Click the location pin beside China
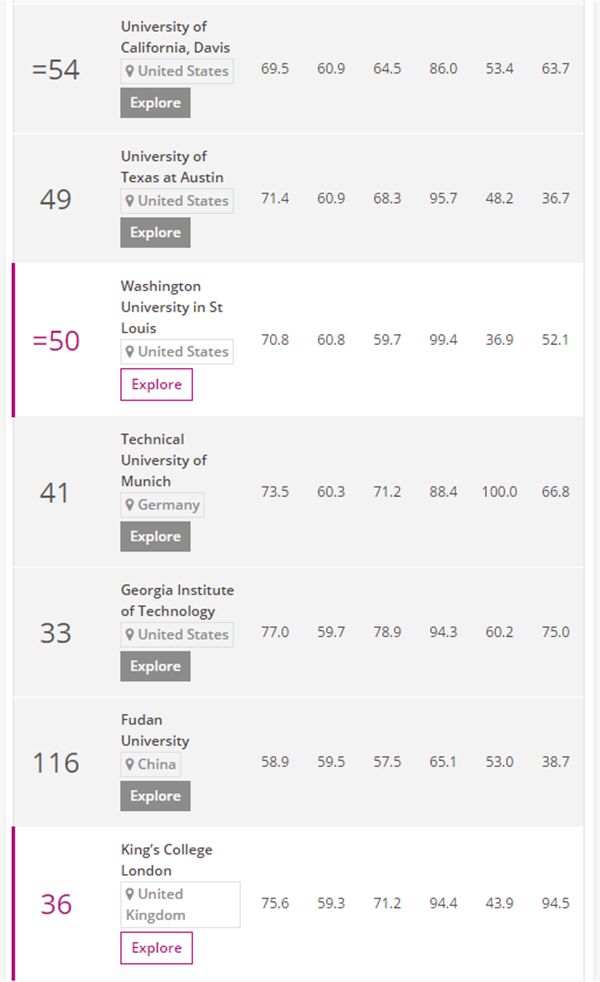 click(130, 765)
